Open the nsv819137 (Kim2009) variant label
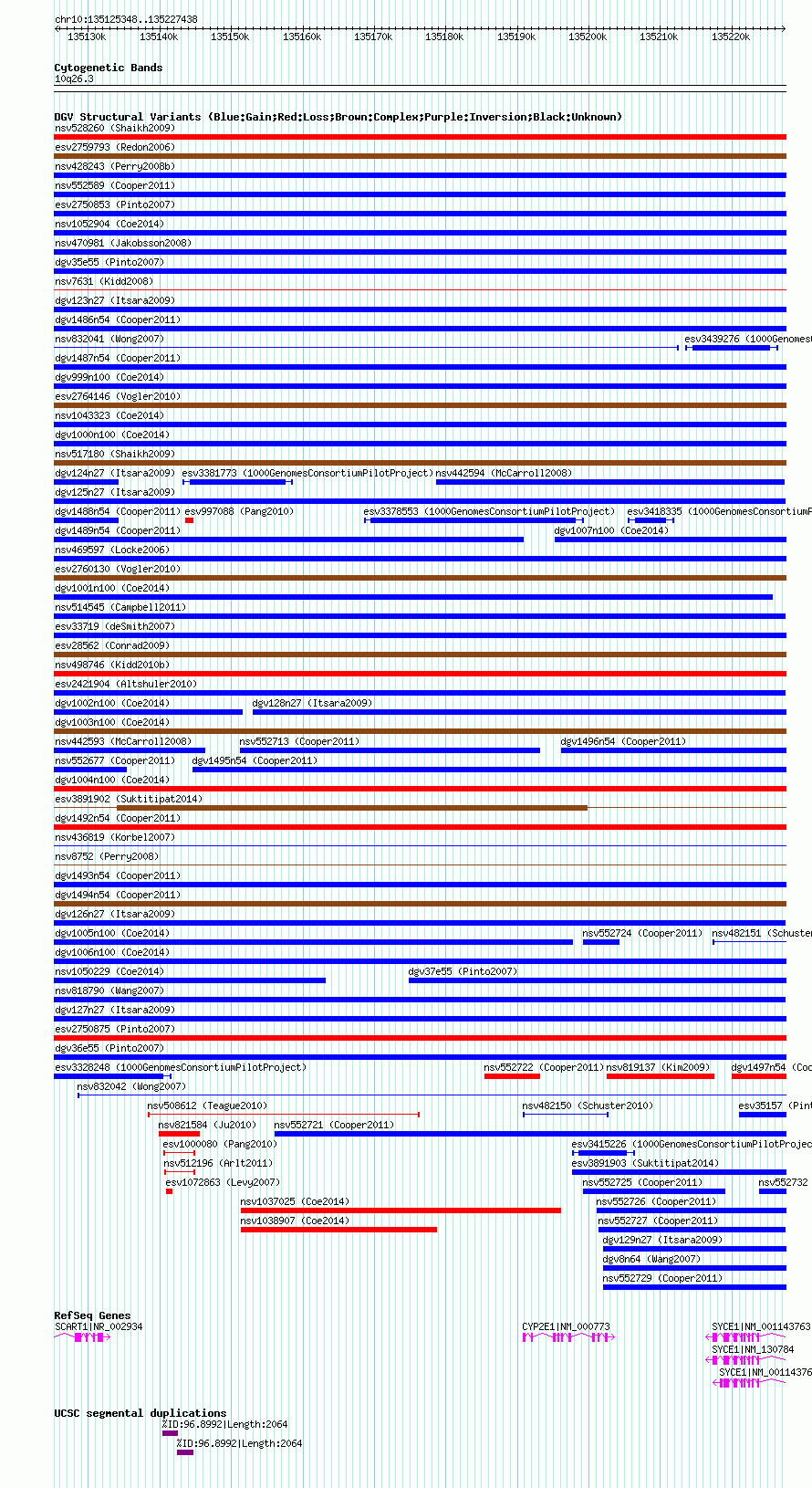 658,1067
